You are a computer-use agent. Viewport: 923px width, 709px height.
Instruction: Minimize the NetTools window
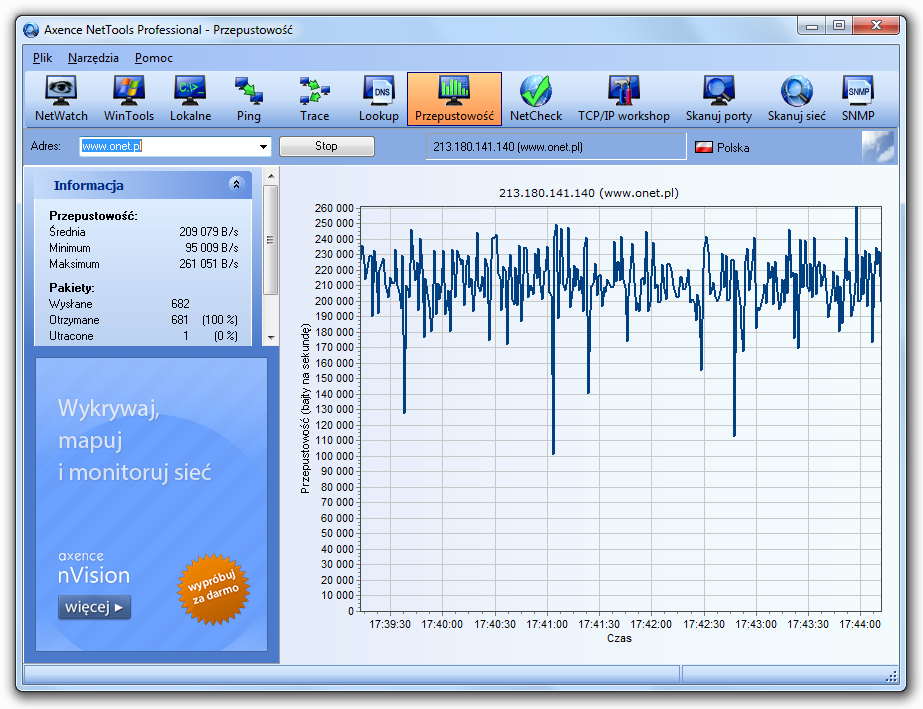coord(812,26)
